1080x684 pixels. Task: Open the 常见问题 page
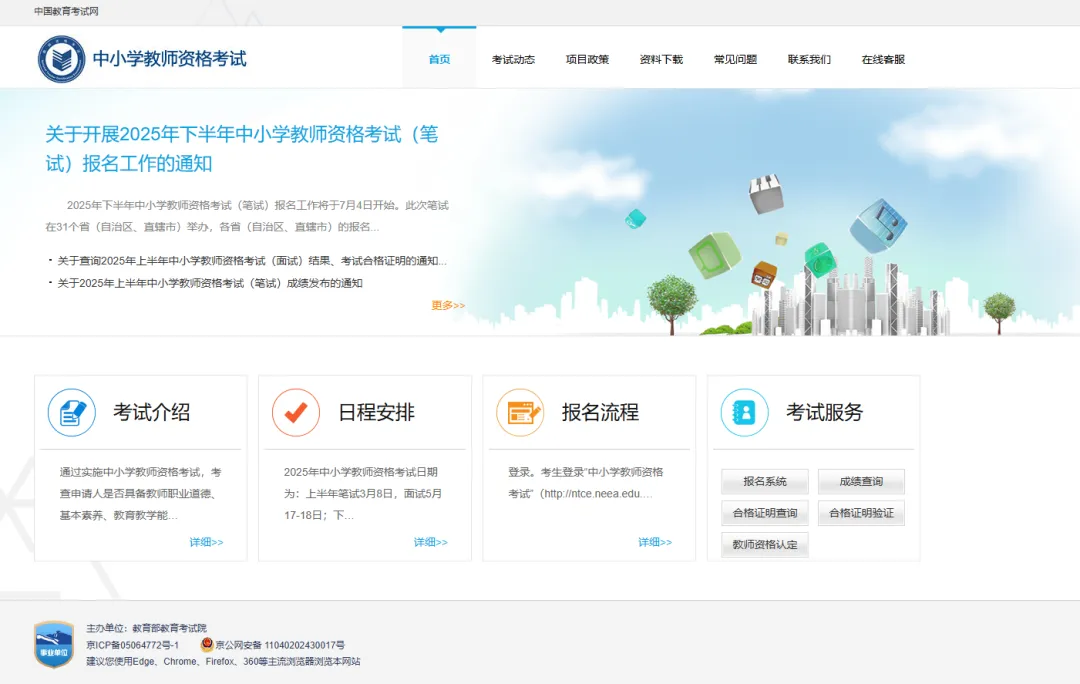point(735,59)
